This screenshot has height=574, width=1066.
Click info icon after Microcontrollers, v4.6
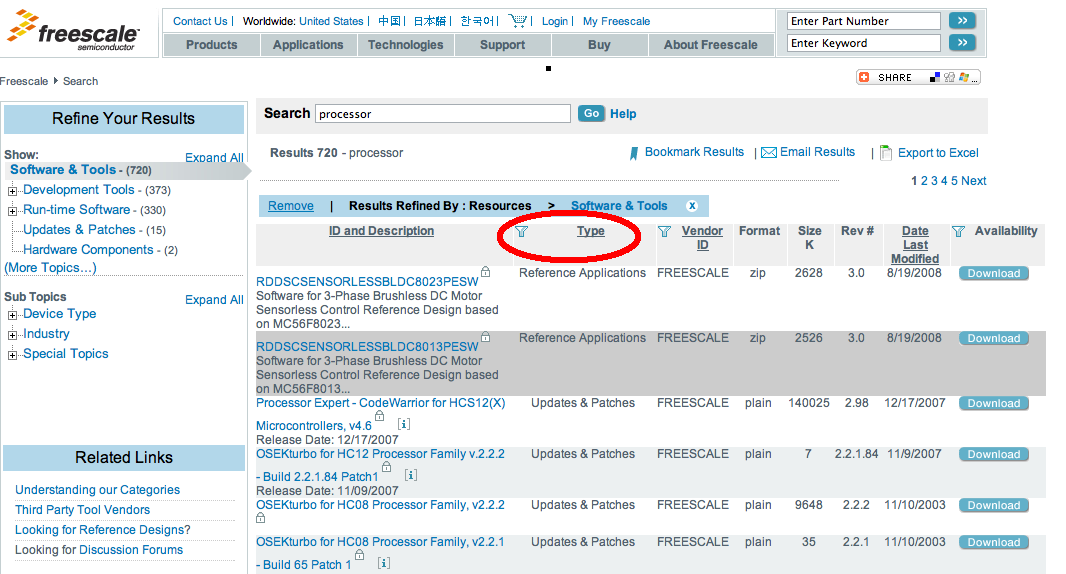click(x=404, y=424)
